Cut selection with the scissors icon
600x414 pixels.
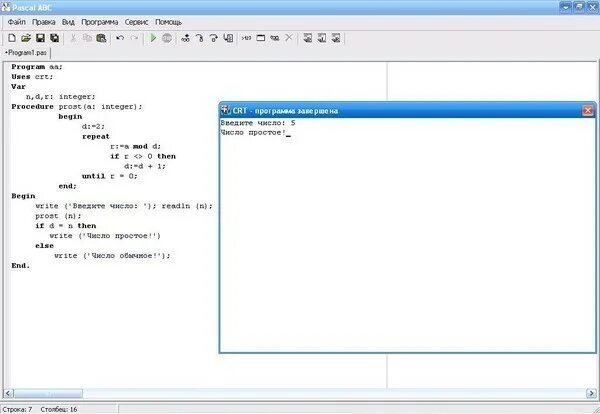coord(73,38)
